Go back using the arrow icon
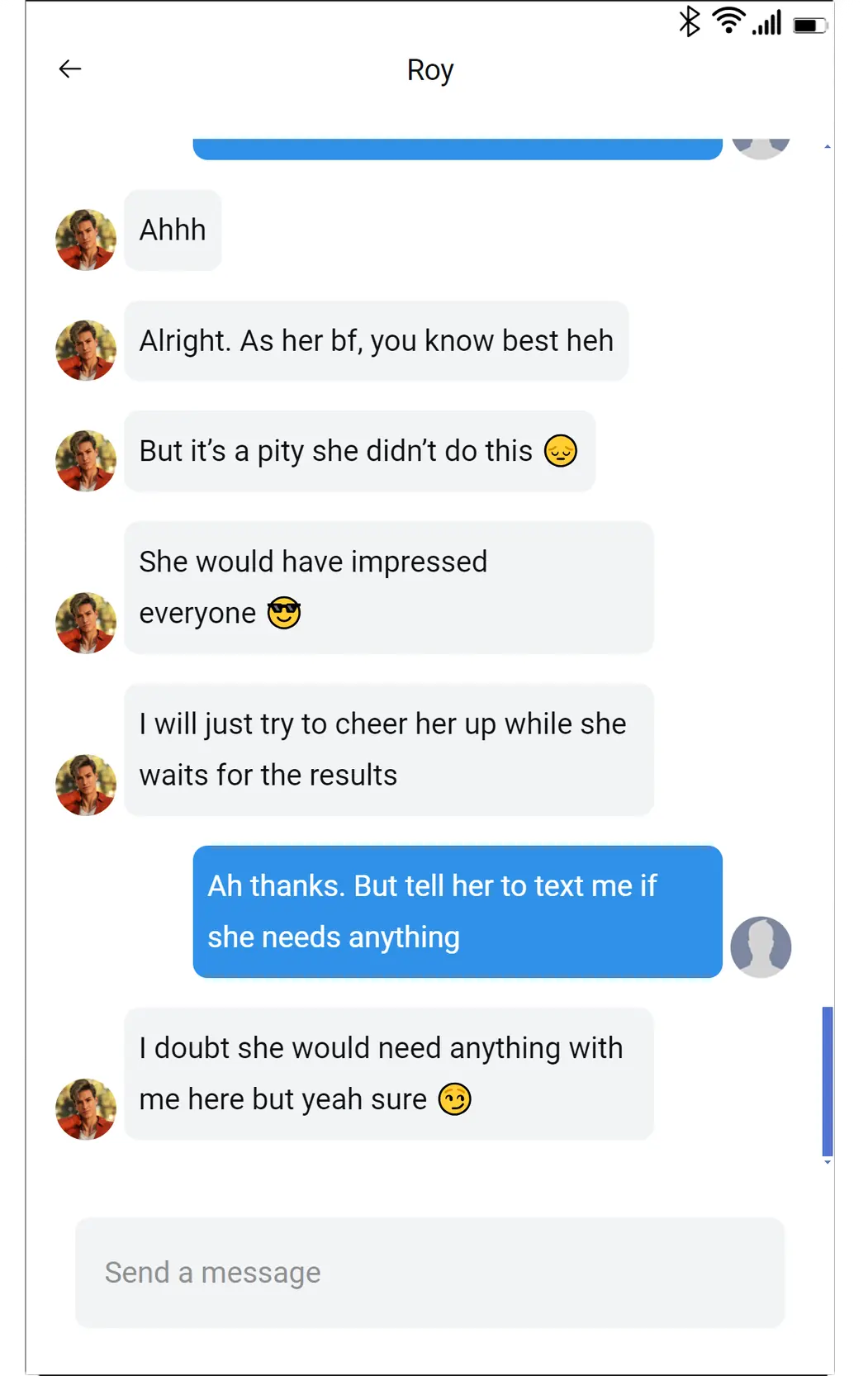 point(70,69)
